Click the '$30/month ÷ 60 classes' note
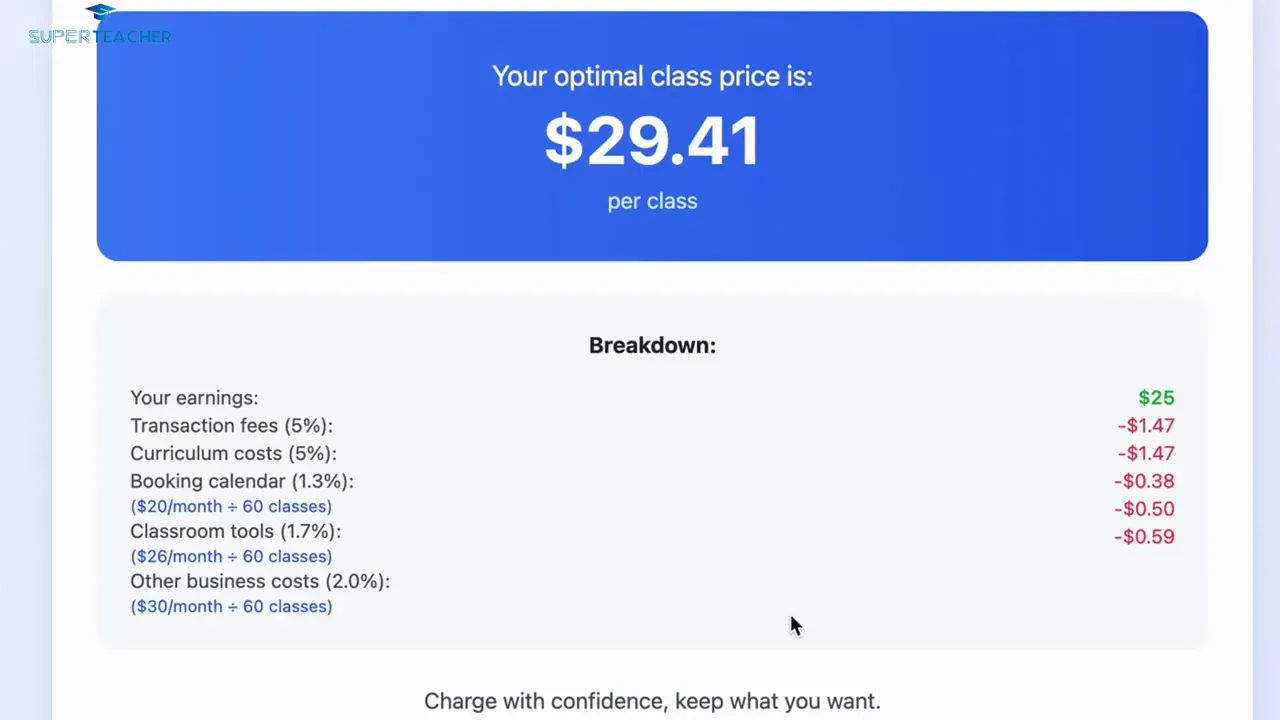The height and width of the screenshot is (720, 1280). tap(231, 606)
